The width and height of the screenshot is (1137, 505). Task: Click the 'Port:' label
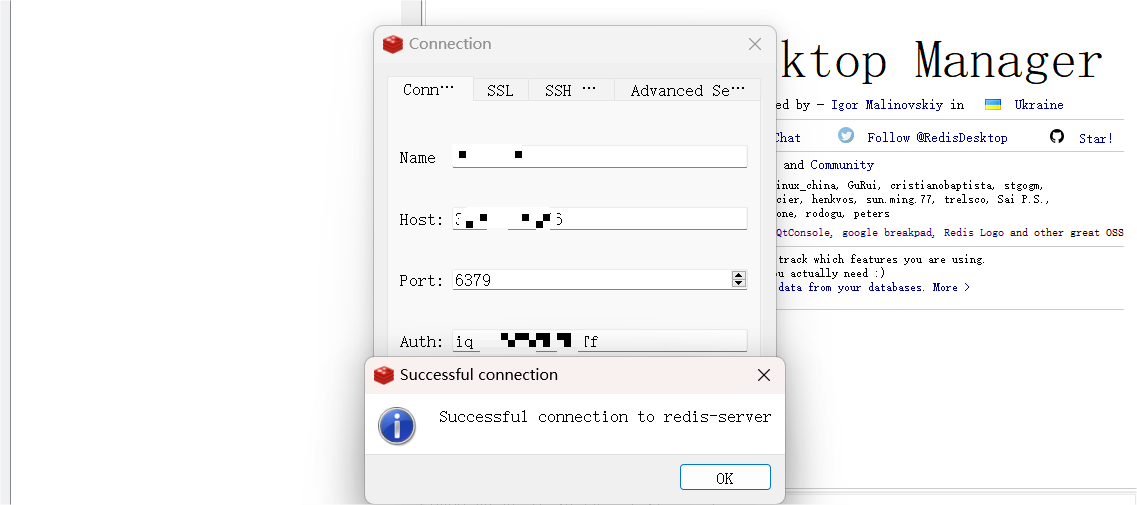pyautogui.click(x=421, y=280)
